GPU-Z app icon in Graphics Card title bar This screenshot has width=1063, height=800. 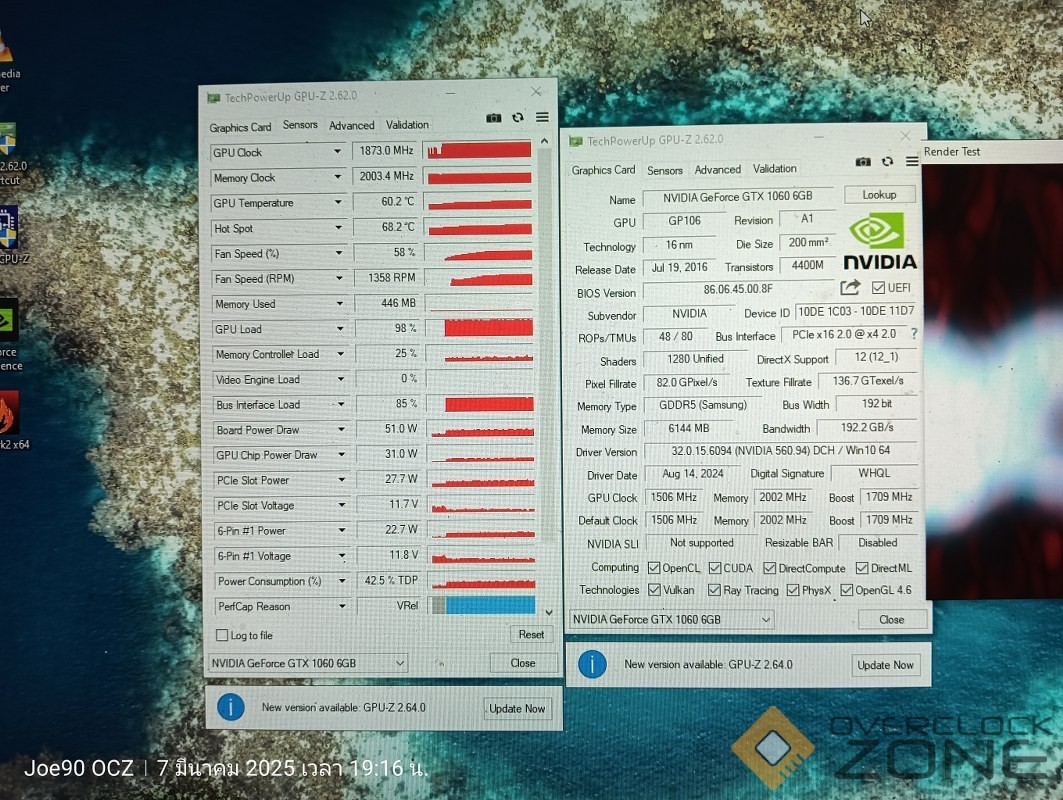point(576,142)
